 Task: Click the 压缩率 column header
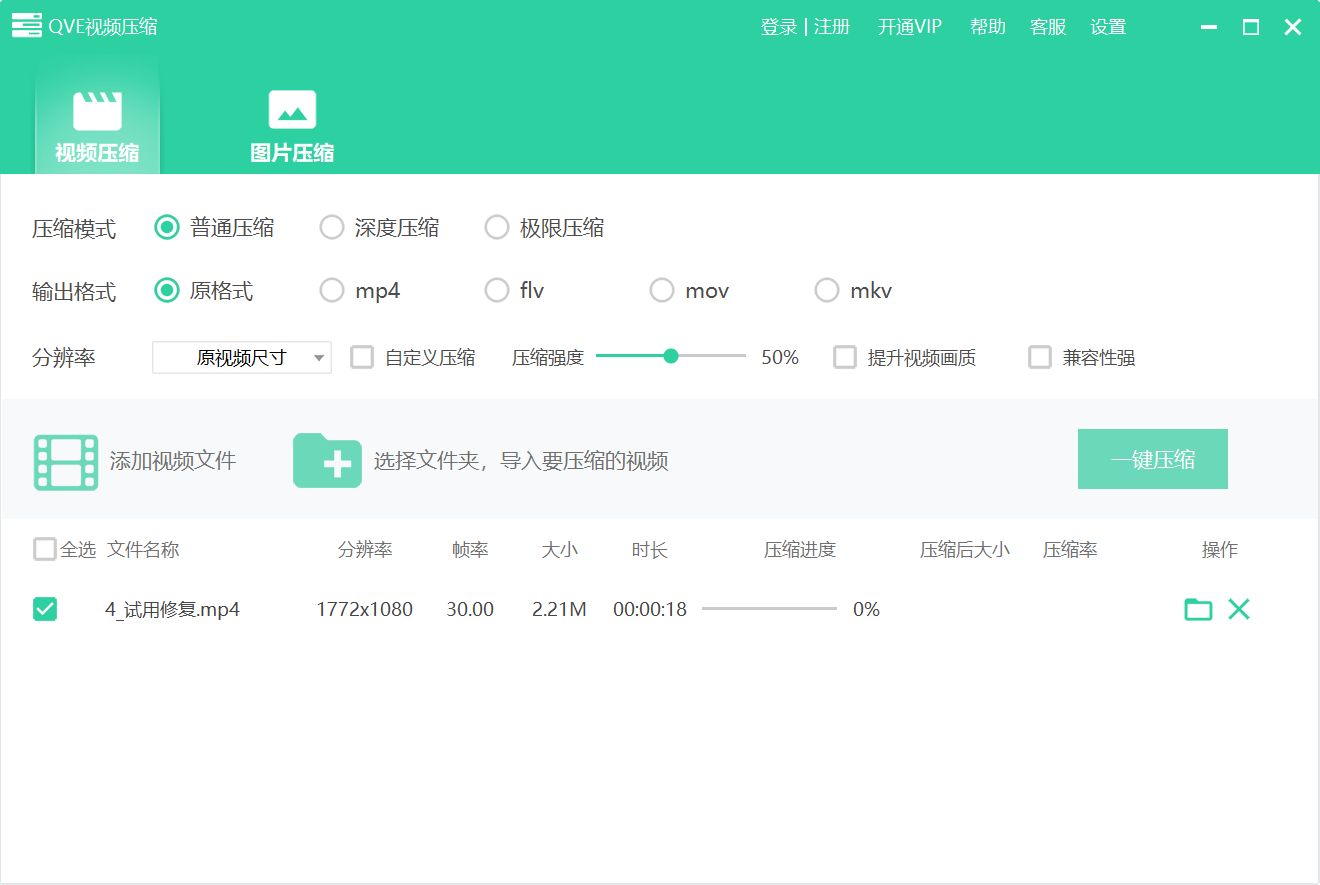point(1070,550)
